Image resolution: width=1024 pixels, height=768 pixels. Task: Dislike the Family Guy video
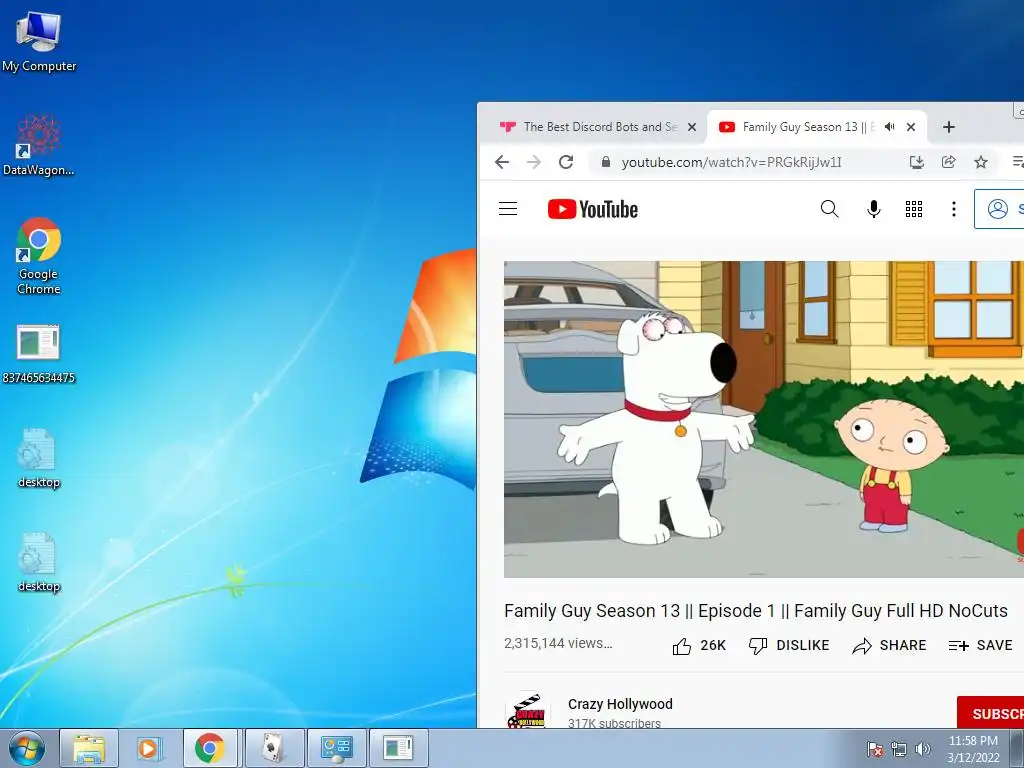[789, 645]
